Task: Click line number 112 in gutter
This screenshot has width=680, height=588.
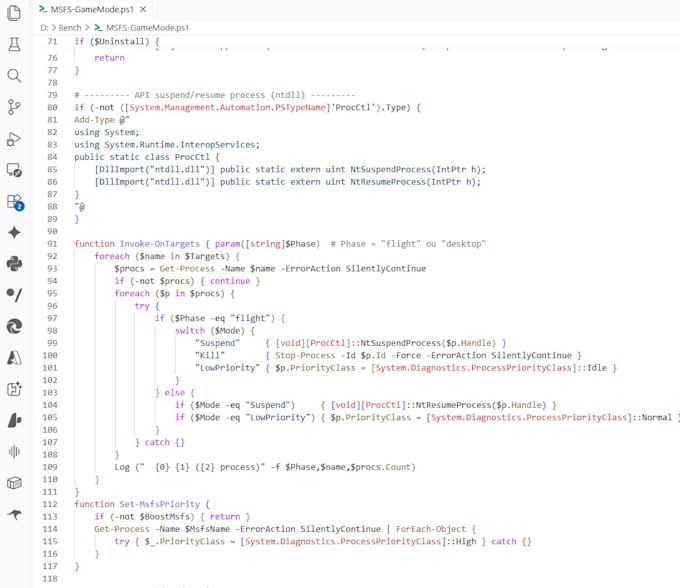Action: tap(50, 504)
